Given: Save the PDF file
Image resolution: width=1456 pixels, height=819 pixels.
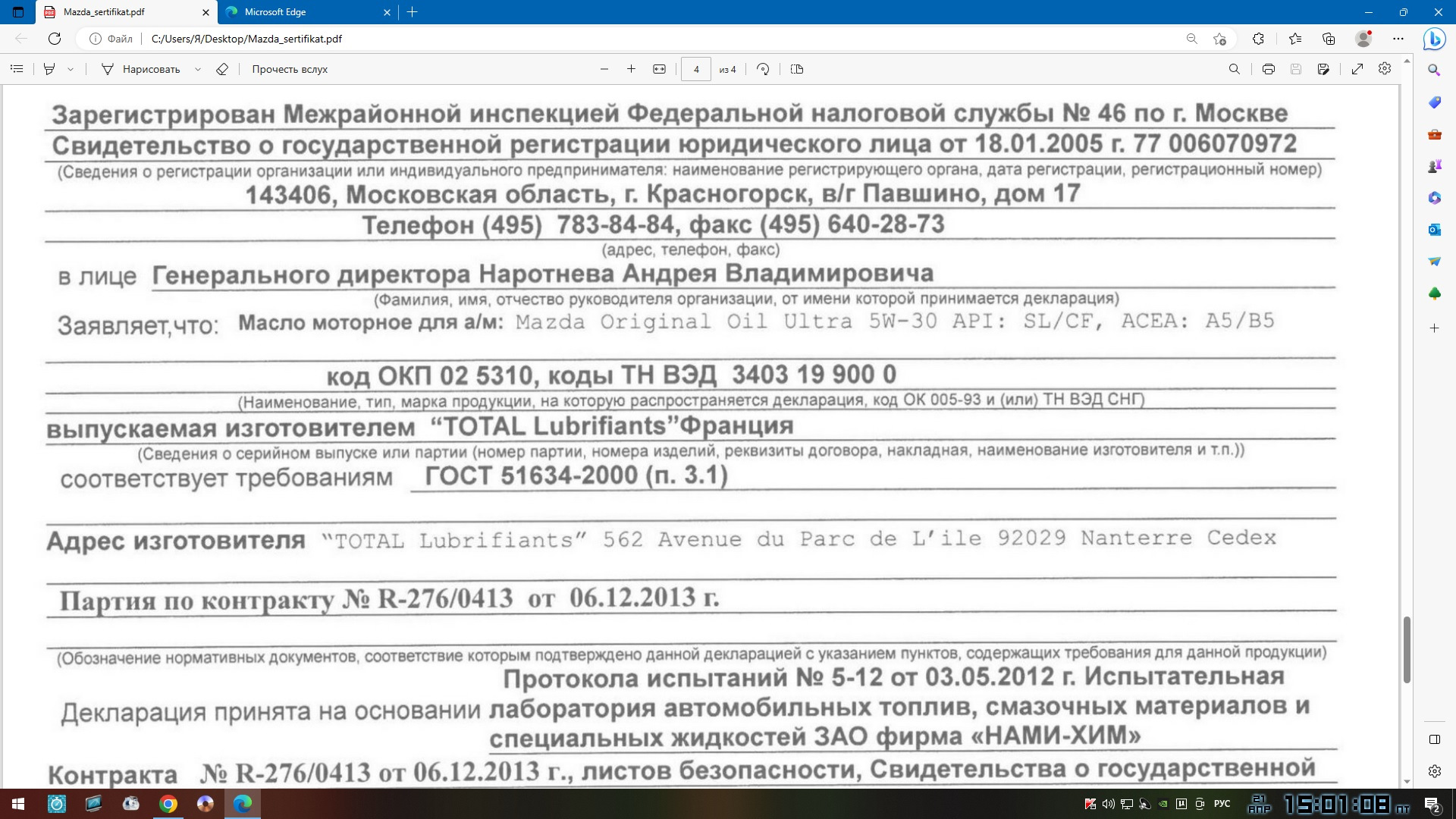Looking at the screenshot, I should 1296,69.
